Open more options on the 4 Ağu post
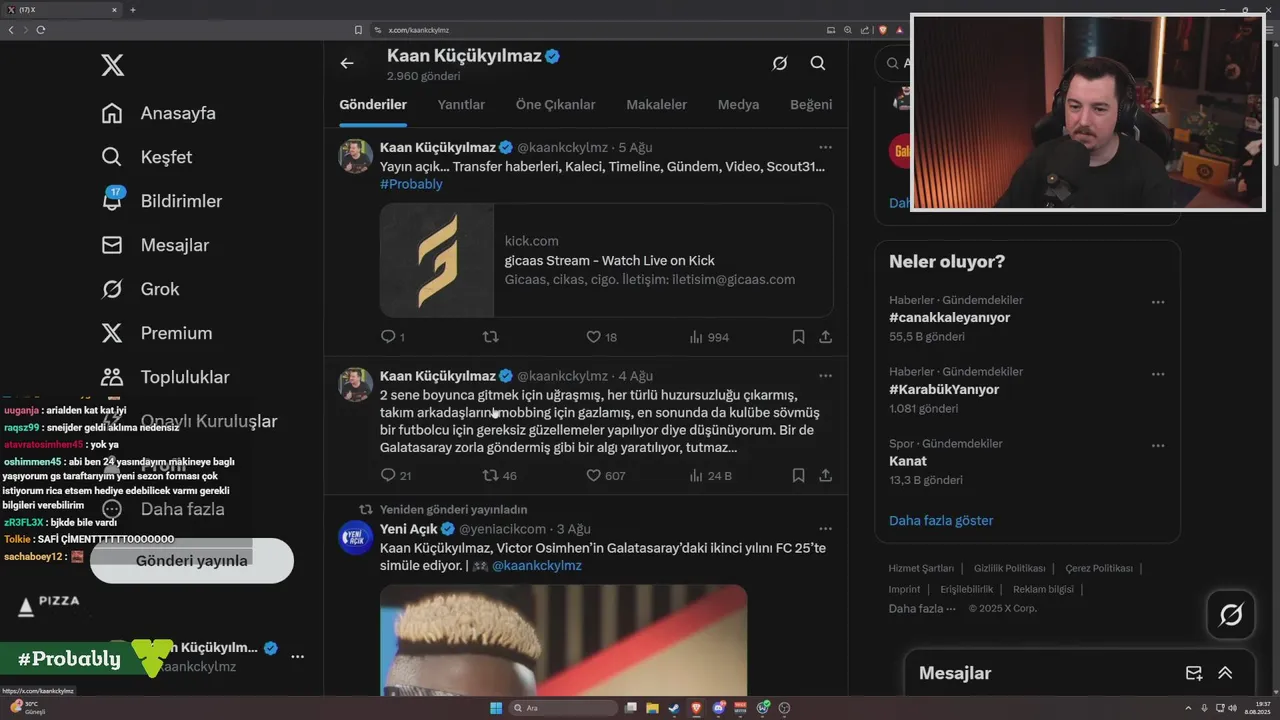This screenshot has height=720, width=1280. (825, 376)
